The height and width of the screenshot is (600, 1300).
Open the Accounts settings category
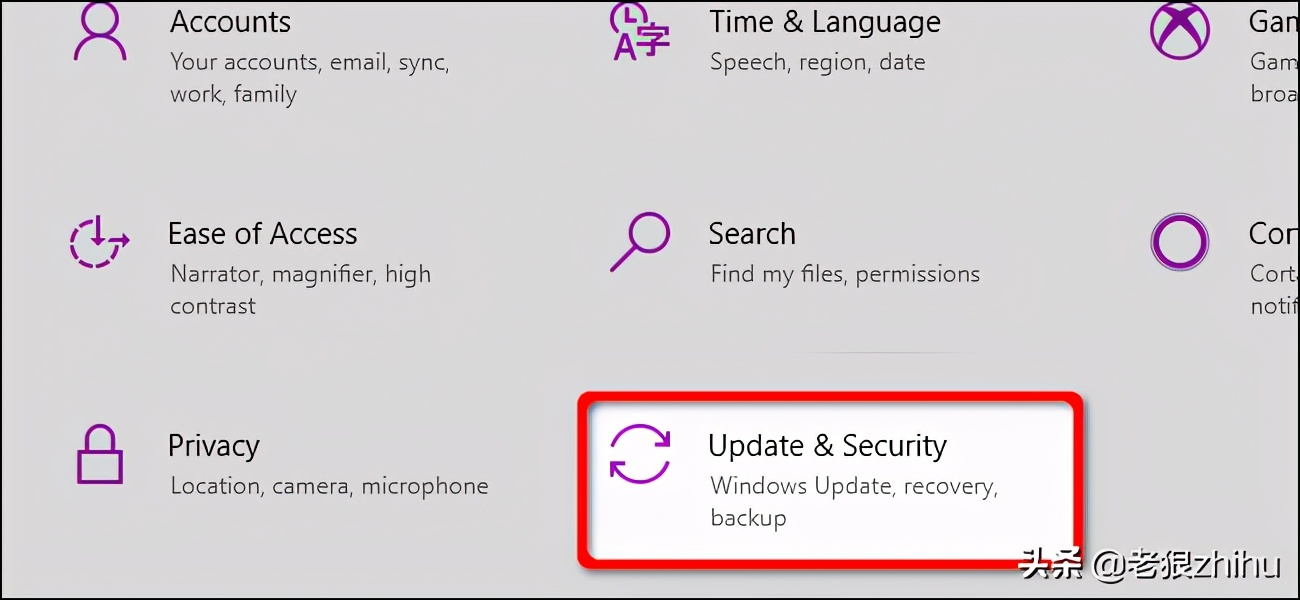click(230, 21)
